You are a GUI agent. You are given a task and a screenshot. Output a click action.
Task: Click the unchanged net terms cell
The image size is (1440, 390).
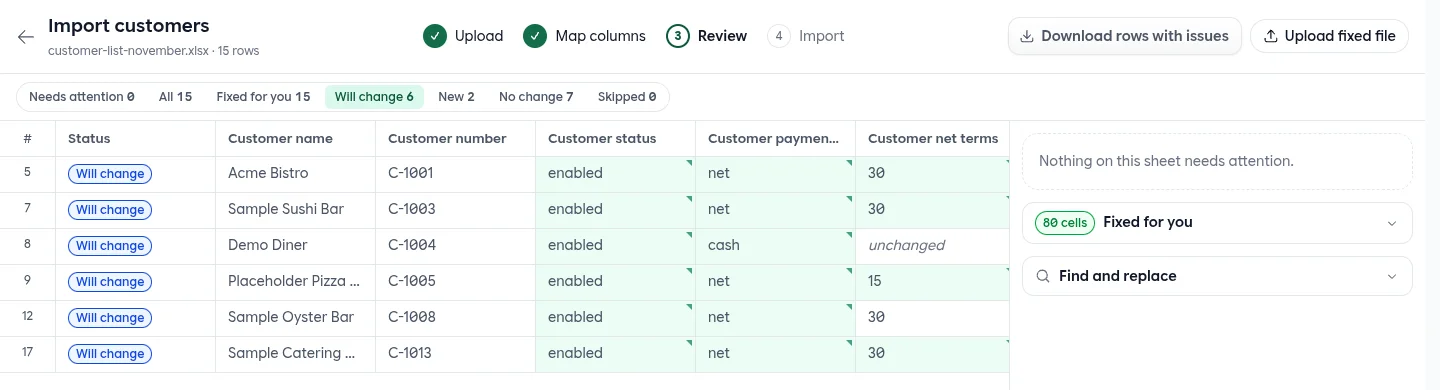tap(933, 246)
